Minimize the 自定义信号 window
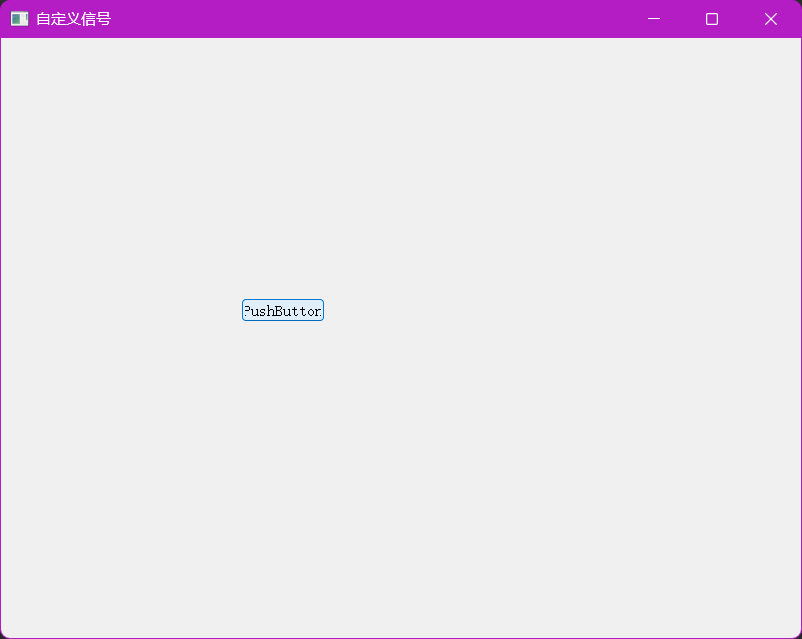The width and height of the screenshot is (802, 639). 654,19
